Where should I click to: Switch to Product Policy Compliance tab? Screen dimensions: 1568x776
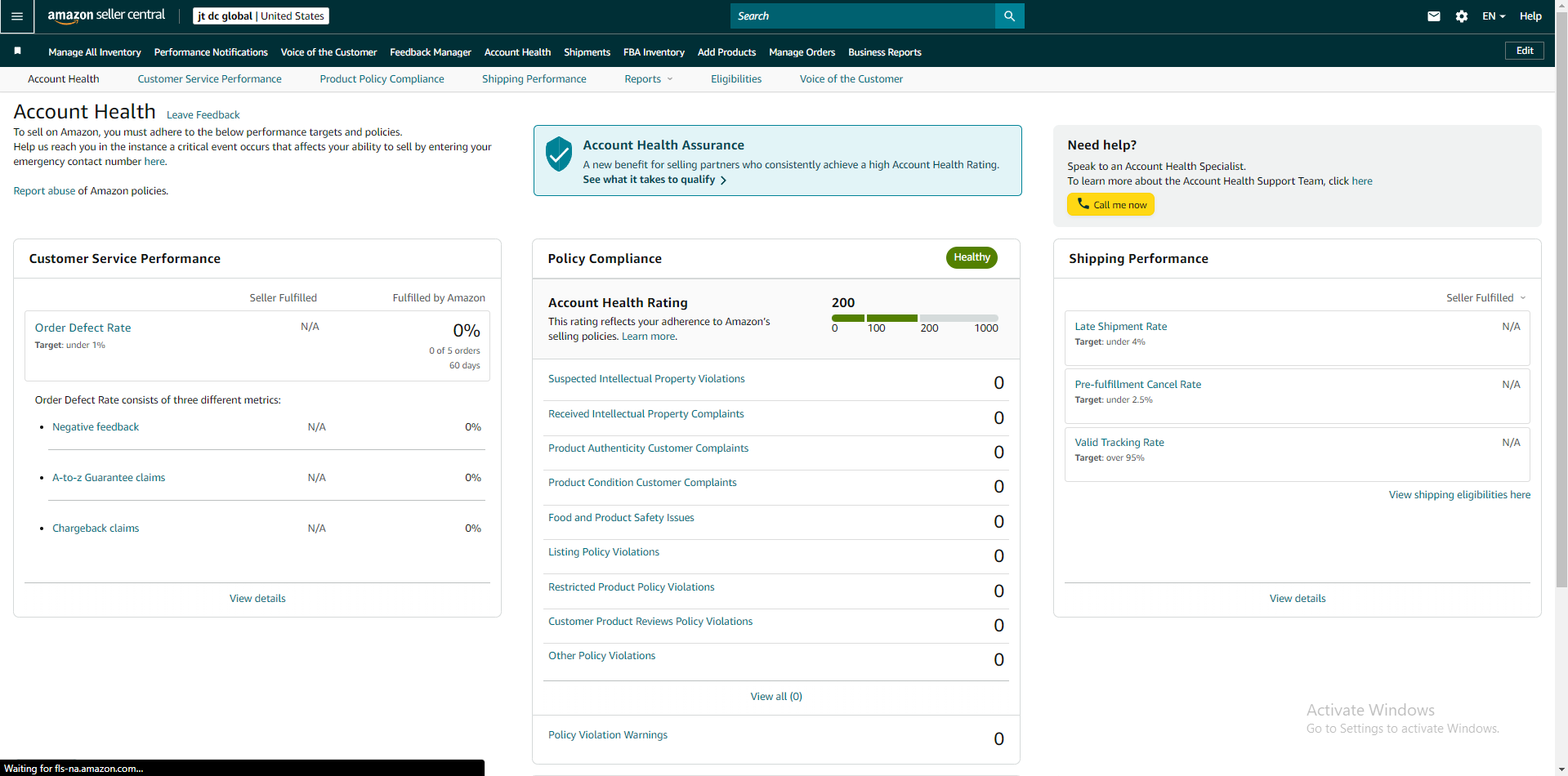point(382,79)
